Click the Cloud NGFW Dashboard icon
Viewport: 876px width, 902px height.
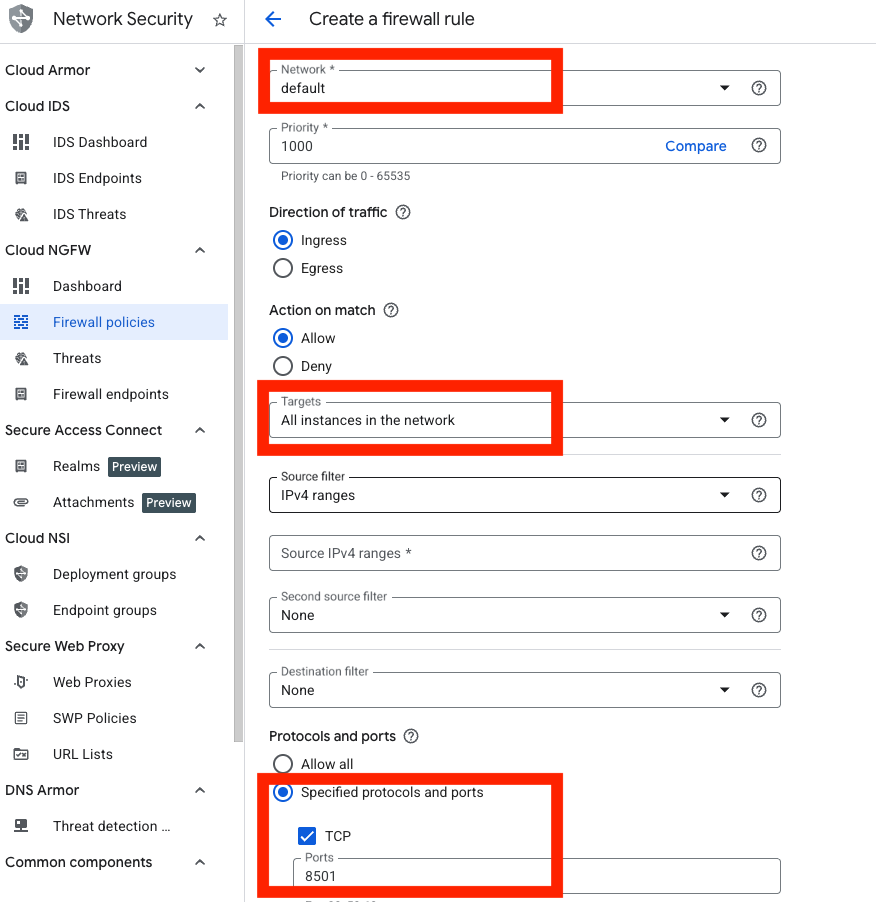point(21,286)
